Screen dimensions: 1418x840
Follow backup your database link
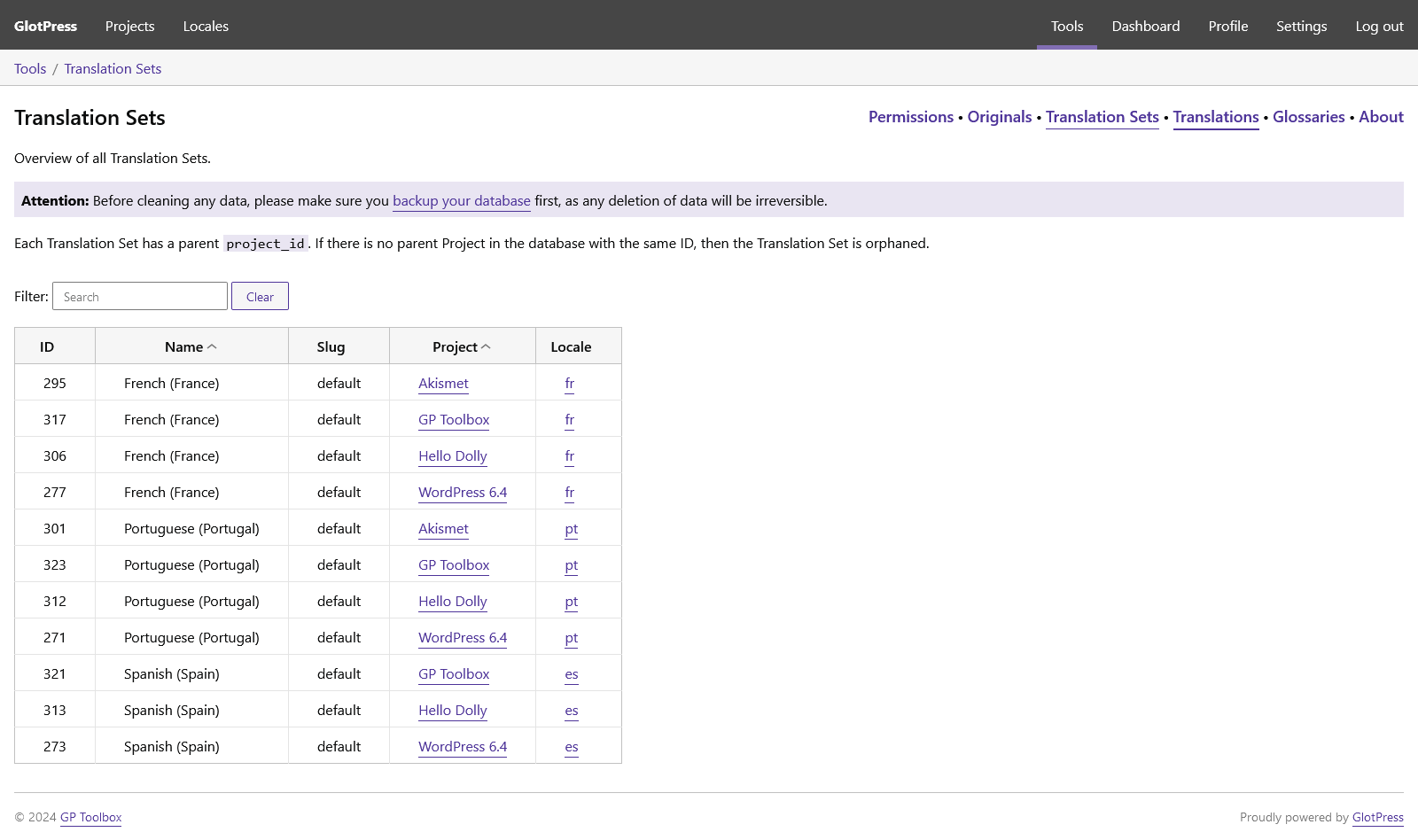[x=462, y=200]
